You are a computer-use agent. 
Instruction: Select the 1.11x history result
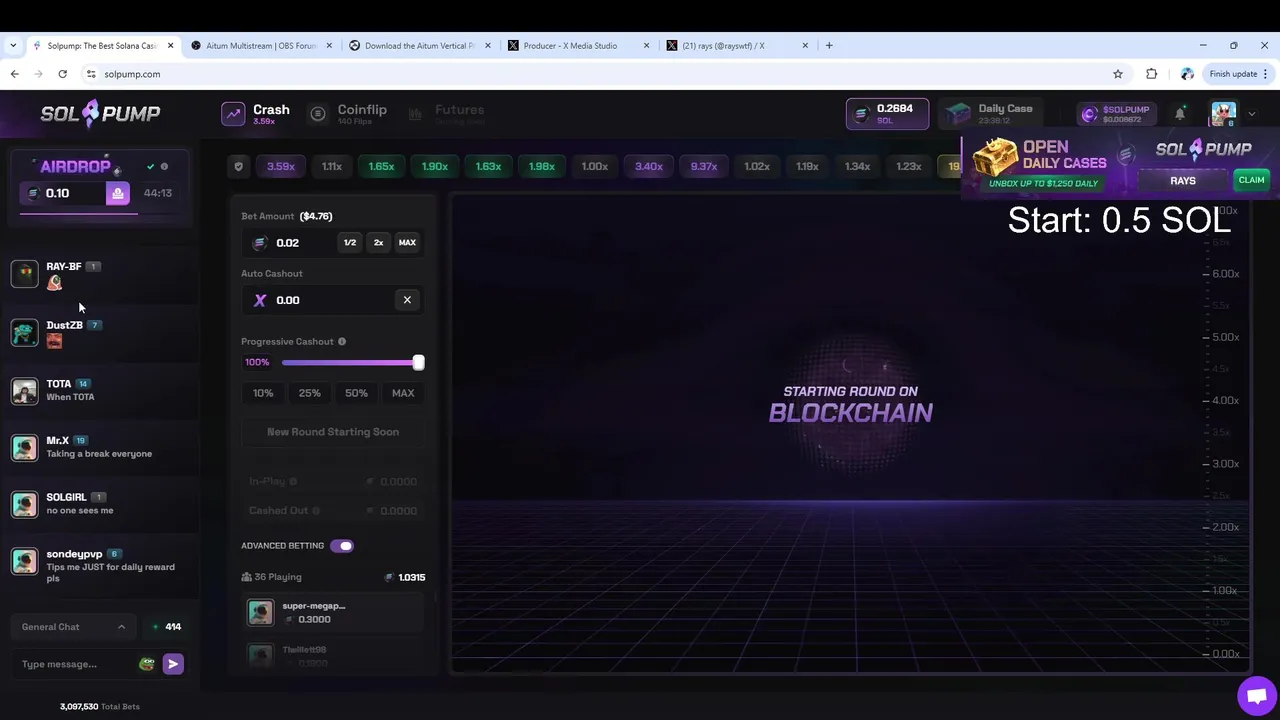pyautogui.click(x=332, y=166)
